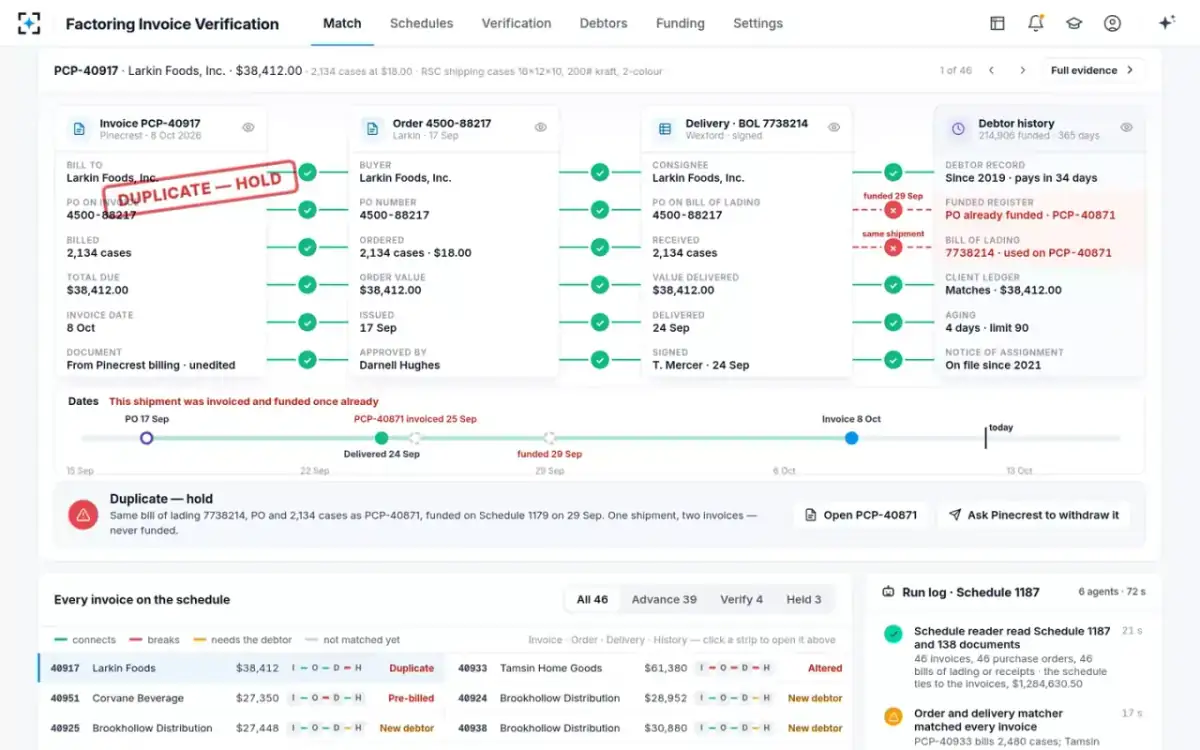Filter list by Held 3

(804, 600)
